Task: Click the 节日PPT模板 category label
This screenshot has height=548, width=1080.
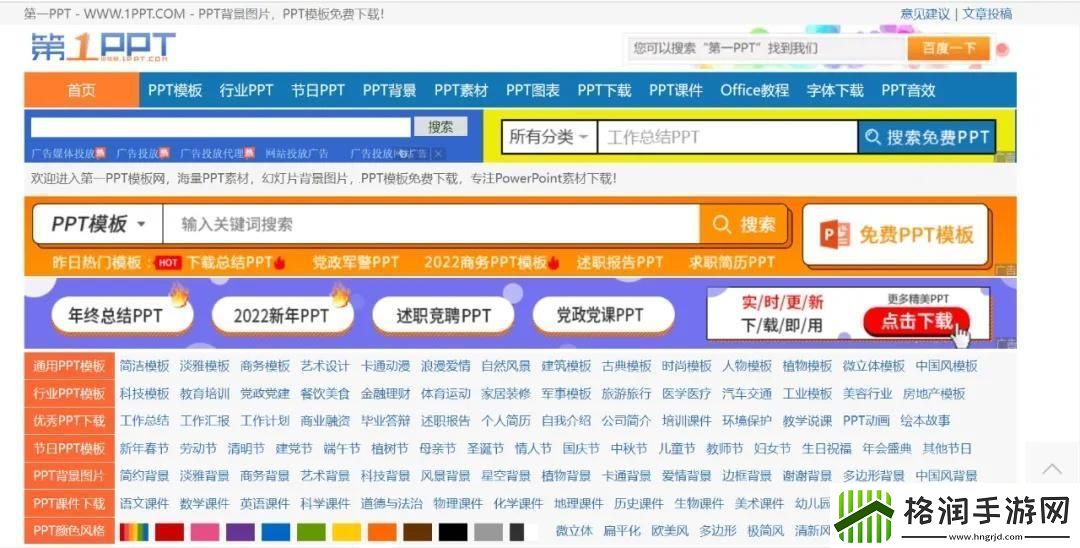Action: click(70, 449)
